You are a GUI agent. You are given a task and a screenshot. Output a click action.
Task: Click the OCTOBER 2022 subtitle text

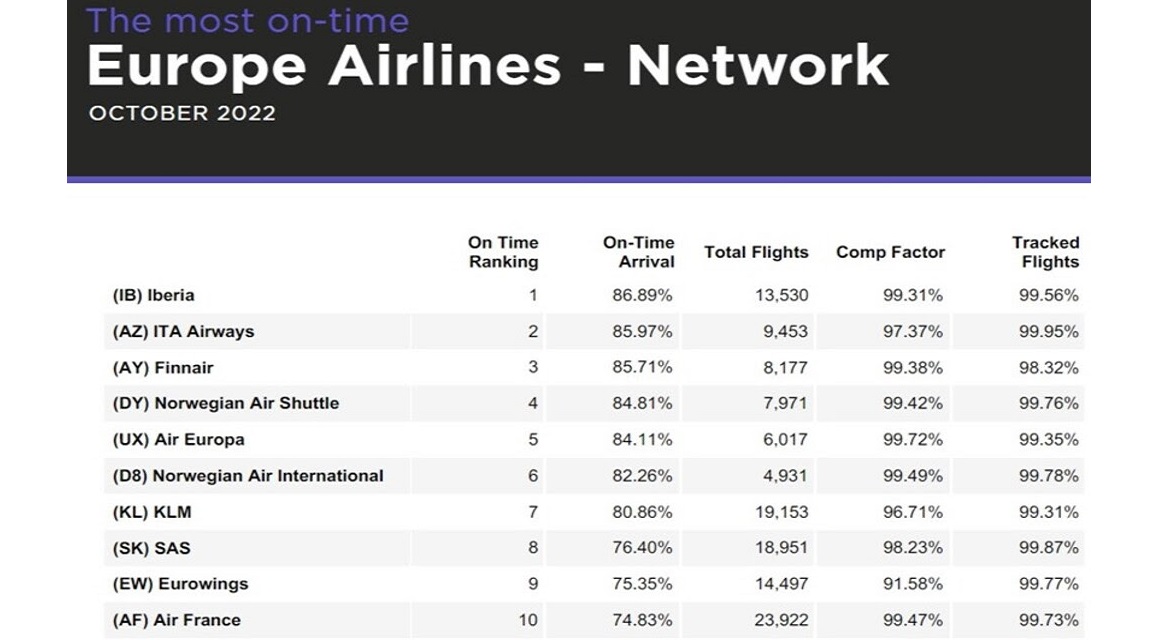coord(182,113)
